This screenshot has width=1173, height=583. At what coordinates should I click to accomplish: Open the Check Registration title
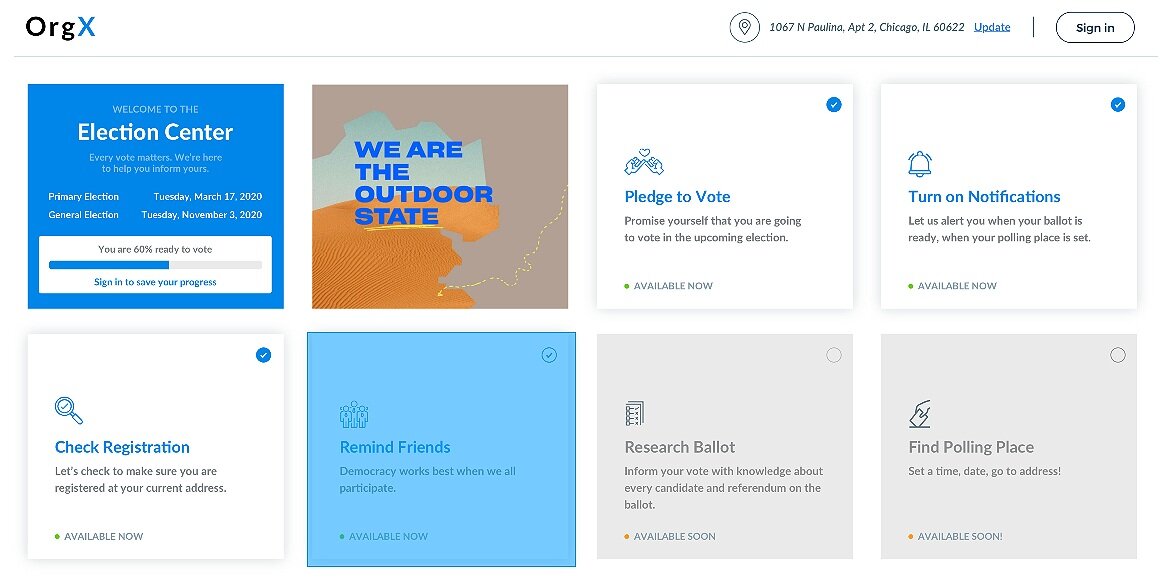pyautogui.click(x=122, y=448)
